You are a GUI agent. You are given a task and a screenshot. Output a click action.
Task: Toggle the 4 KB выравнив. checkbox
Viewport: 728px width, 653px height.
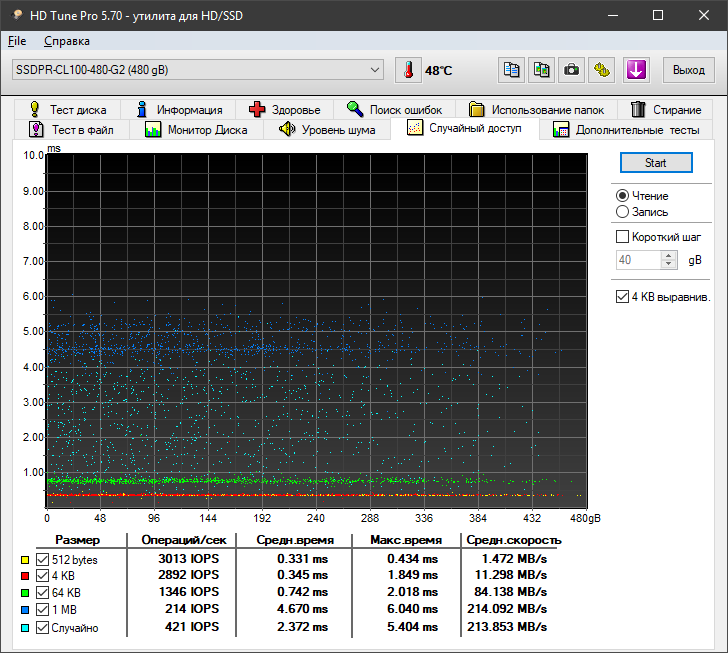click(622, 296)
